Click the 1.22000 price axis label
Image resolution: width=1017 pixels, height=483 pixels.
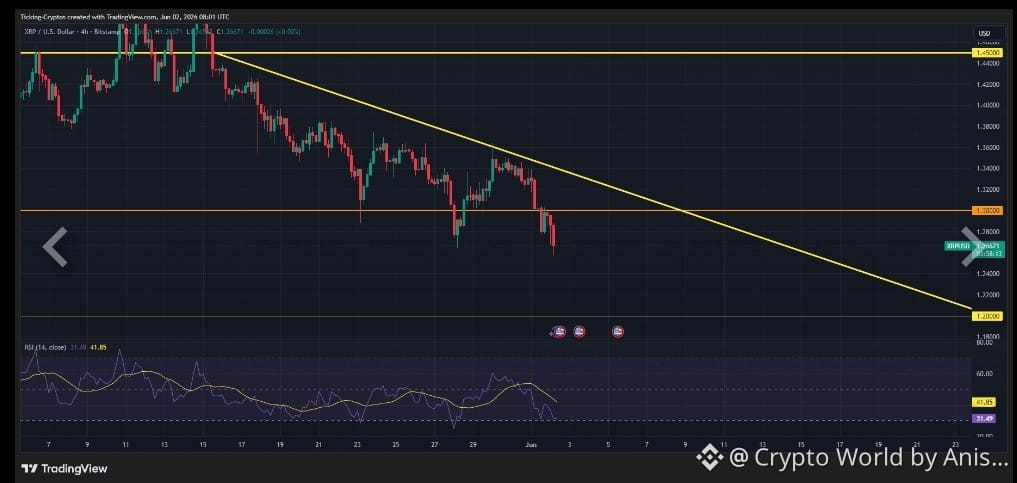(989, 295)
